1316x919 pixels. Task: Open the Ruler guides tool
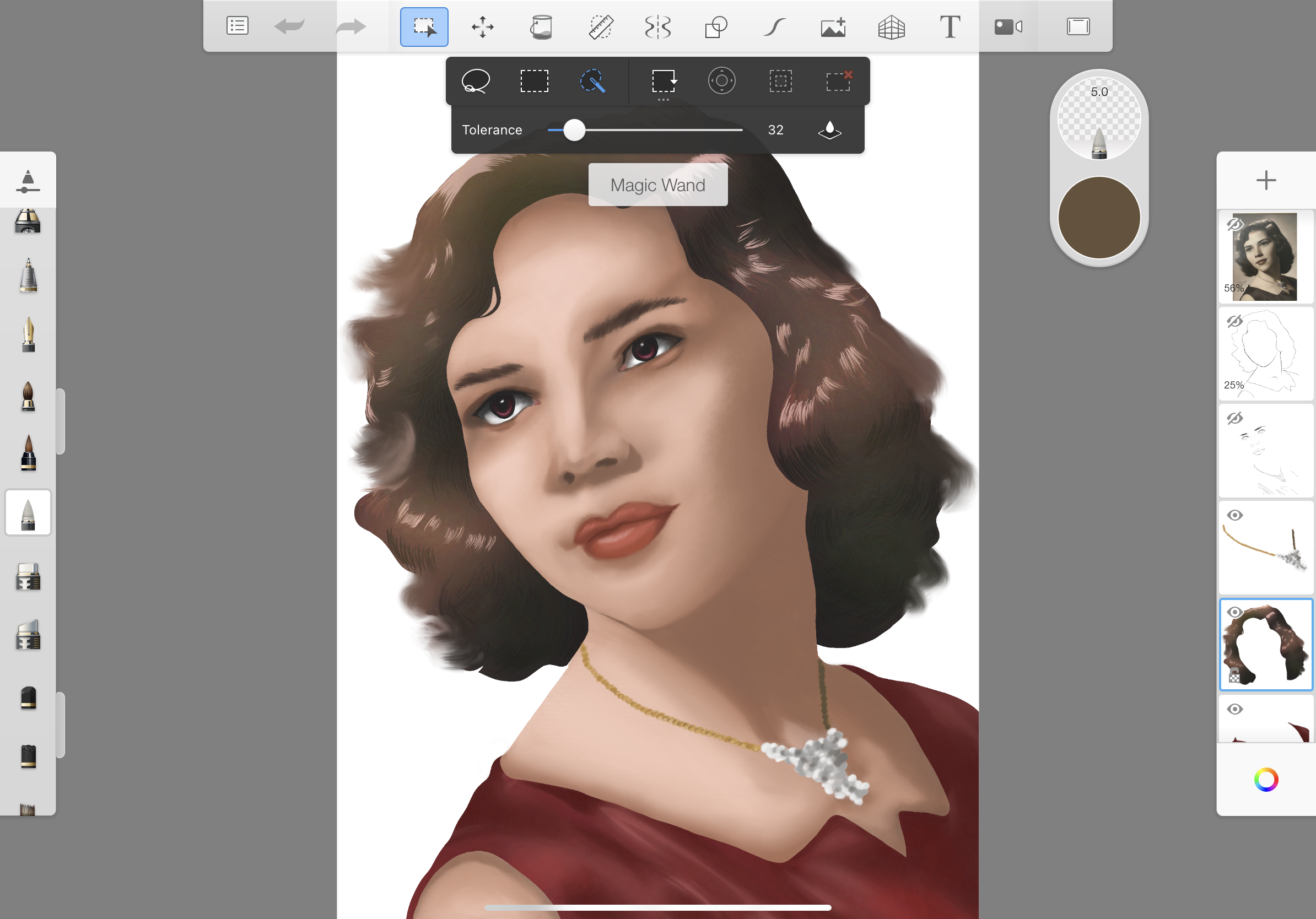click(x=601, y=27)
